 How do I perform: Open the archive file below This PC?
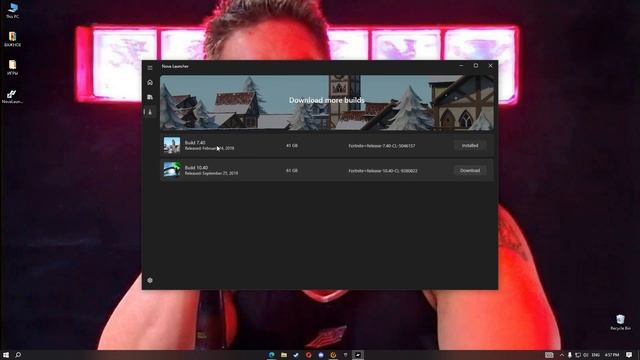13,39
